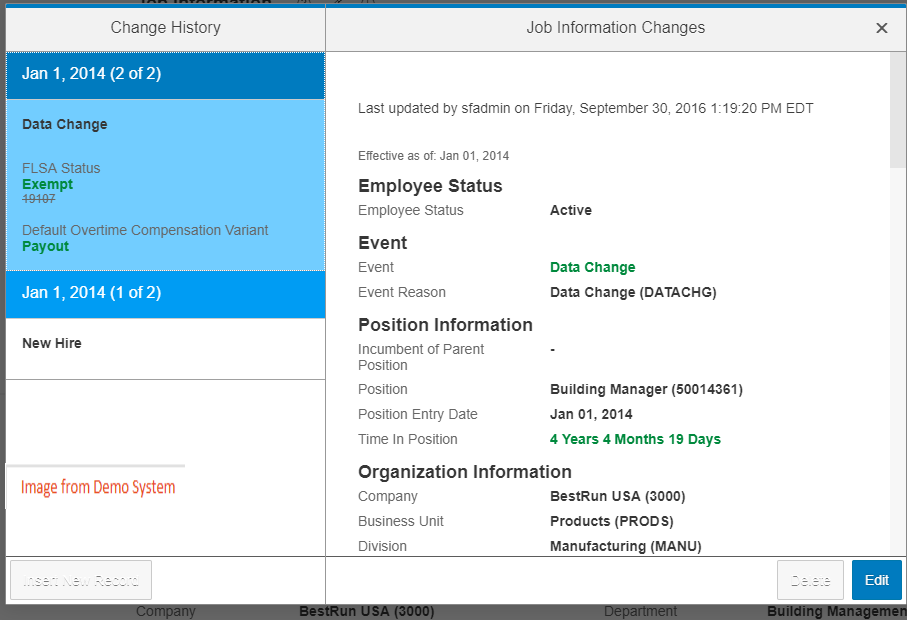Click the green Exempt FLSA status value
This screenshot has height=620, width=907.
(x=47, y=184)
